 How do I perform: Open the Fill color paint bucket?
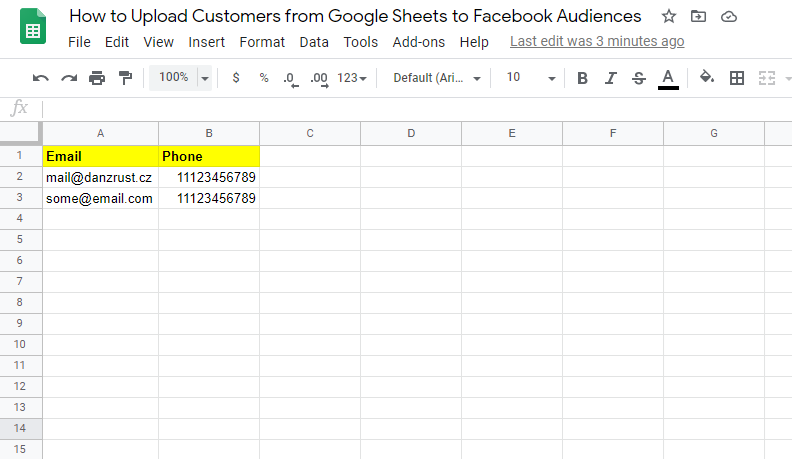(x=707, y=77)
